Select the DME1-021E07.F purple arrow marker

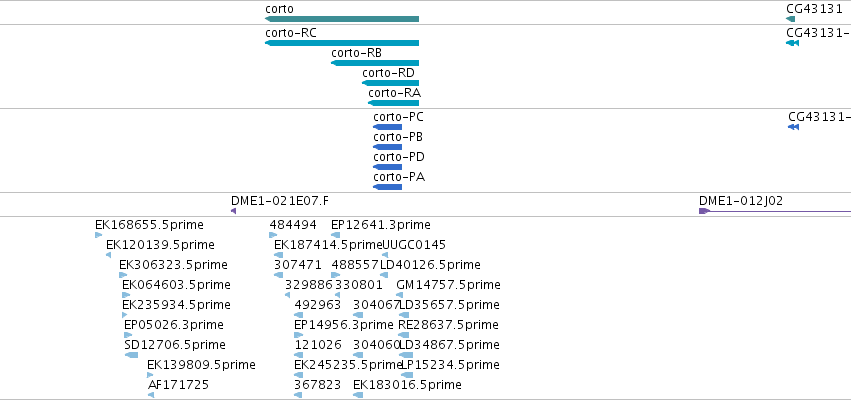(x=233, y=211)
